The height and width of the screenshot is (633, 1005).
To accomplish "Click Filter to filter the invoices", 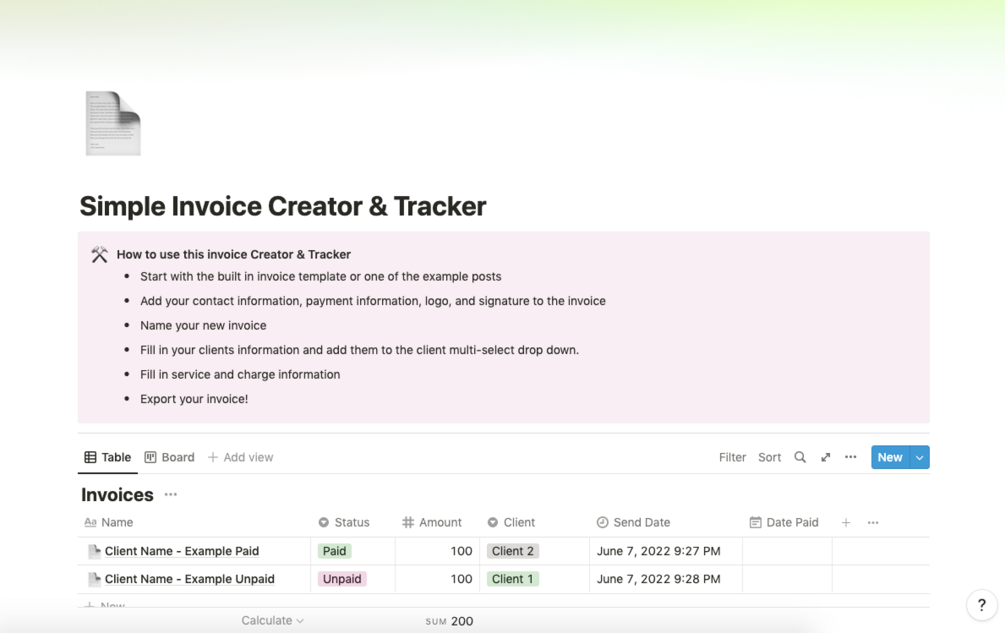I will click(x=732, y=457).
